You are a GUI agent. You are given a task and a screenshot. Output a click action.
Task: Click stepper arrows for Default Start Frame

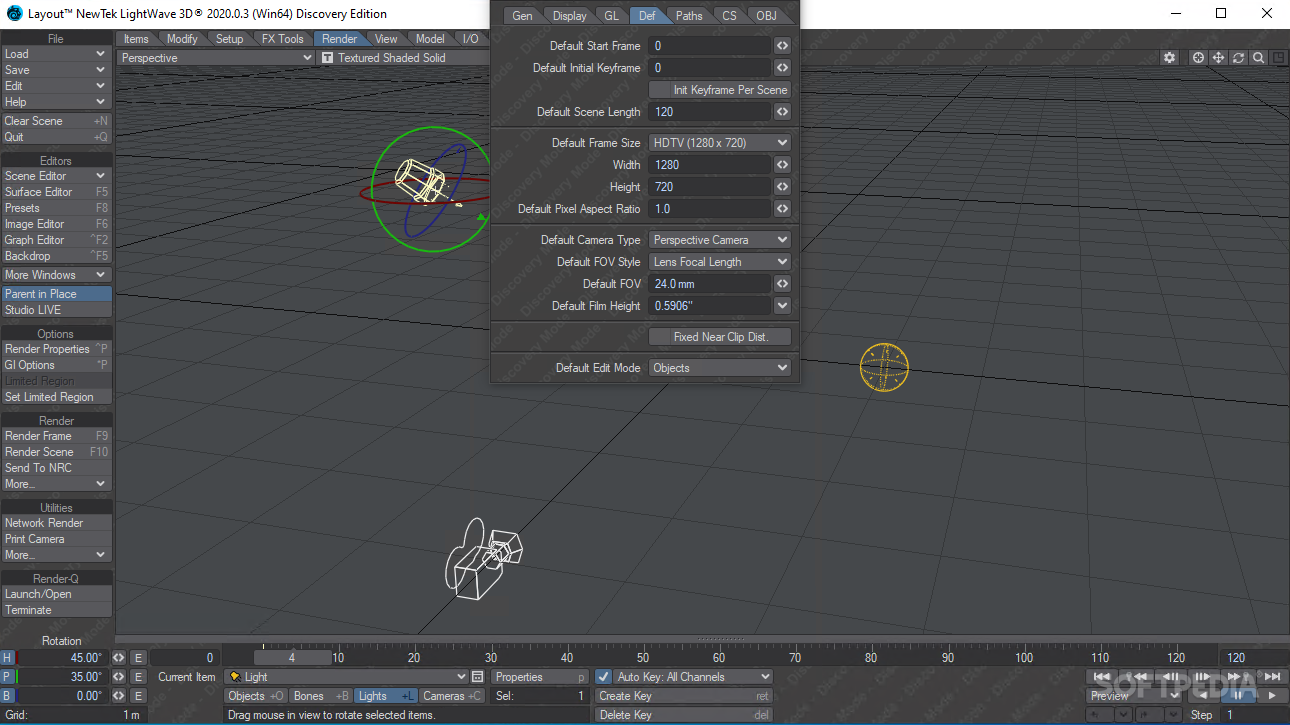coord(782,46)
